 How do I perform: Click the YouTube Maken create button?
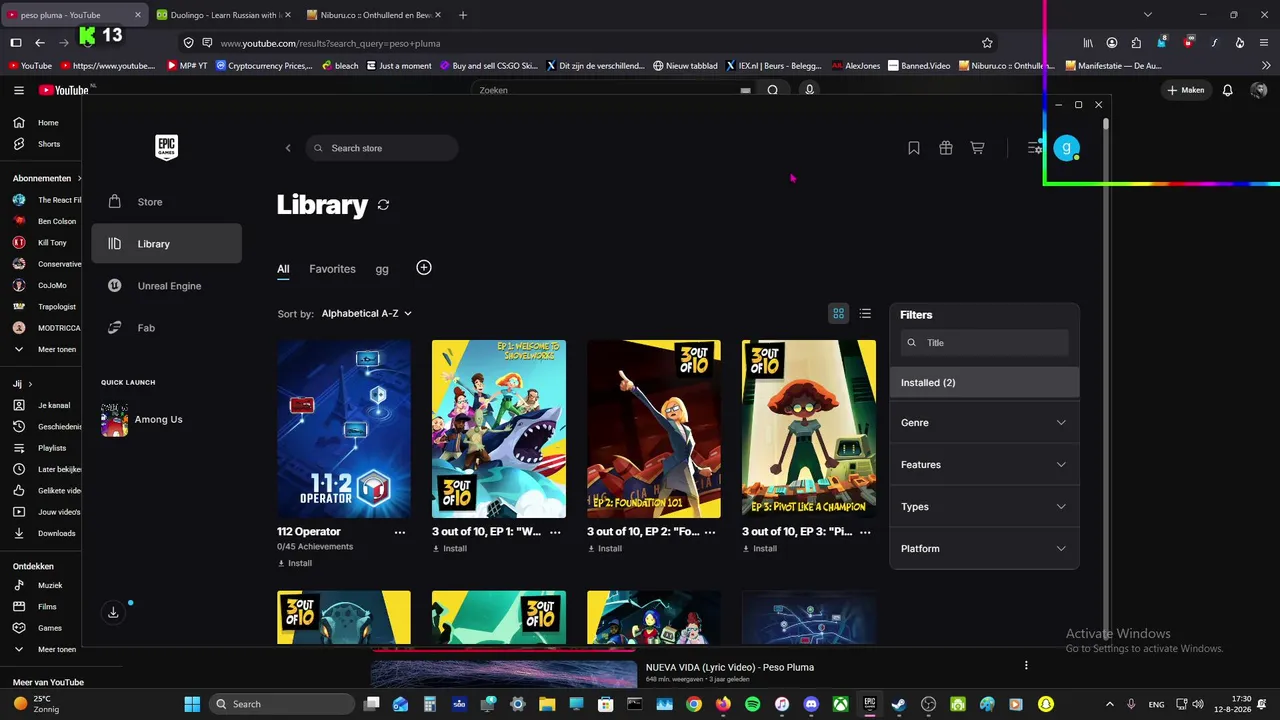coord(1185,90)
